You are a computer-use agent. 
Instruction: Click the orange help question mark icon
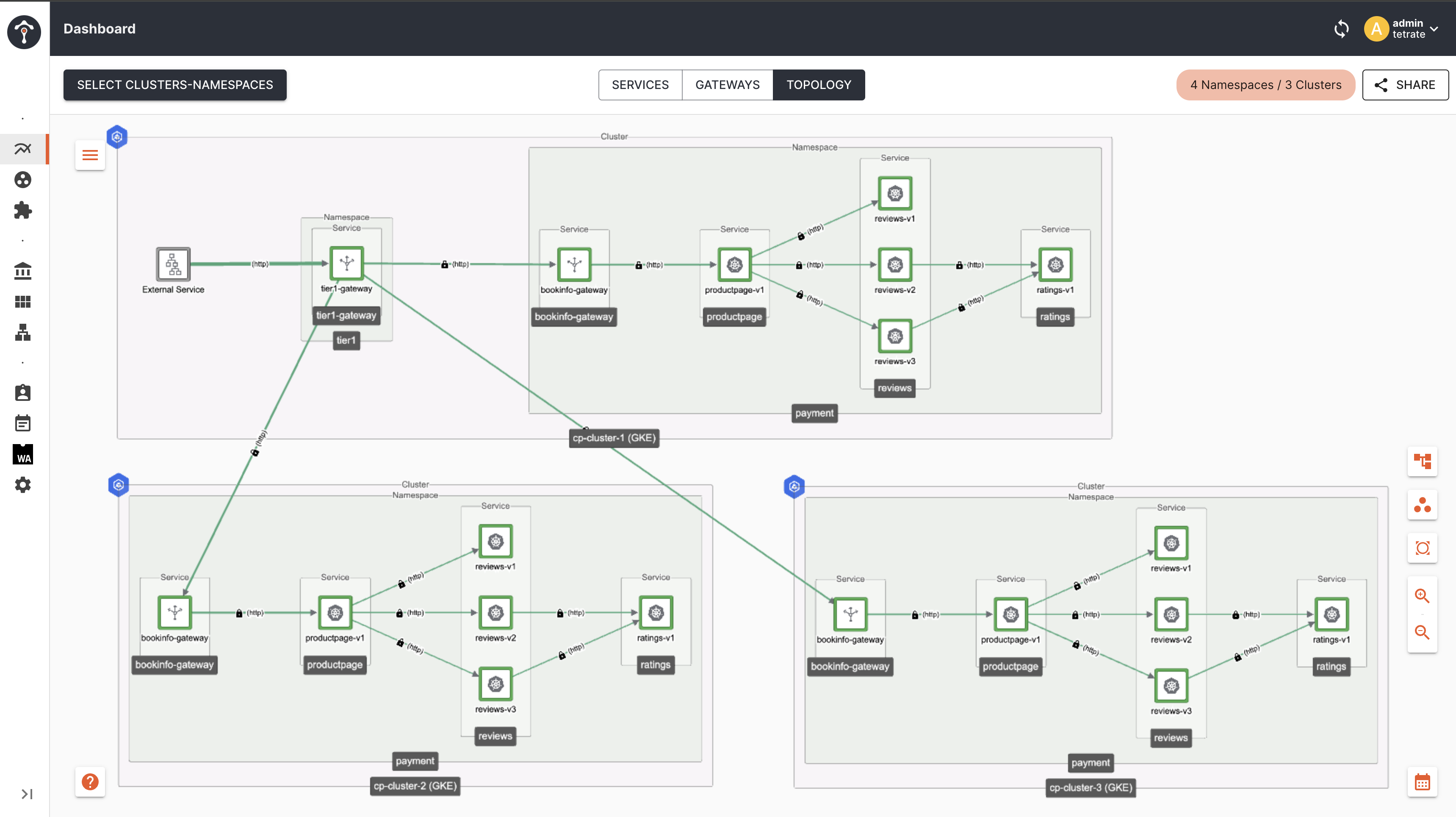(x=90, y=782)
